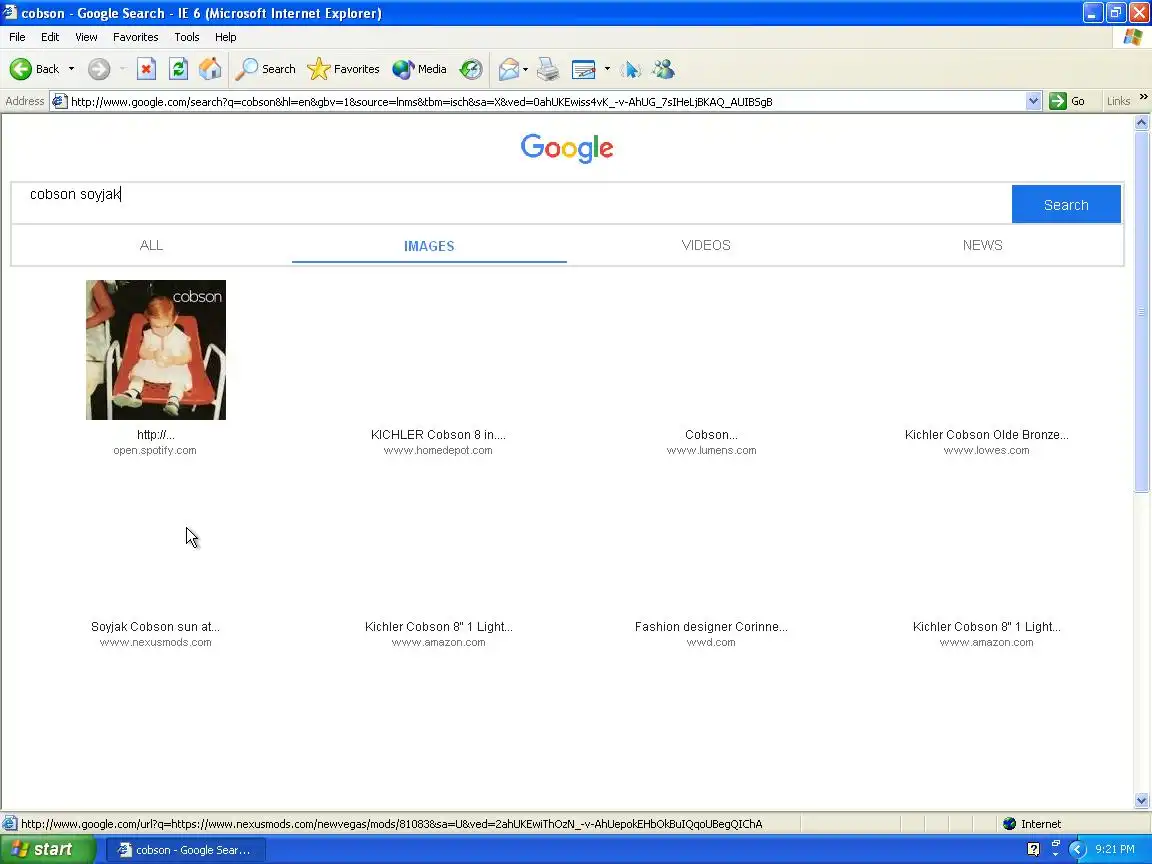Open the Soyjak Cobson sun nexusmods result
The width and height of the screenshot is (1152, 864).
(x=155, y=627)
